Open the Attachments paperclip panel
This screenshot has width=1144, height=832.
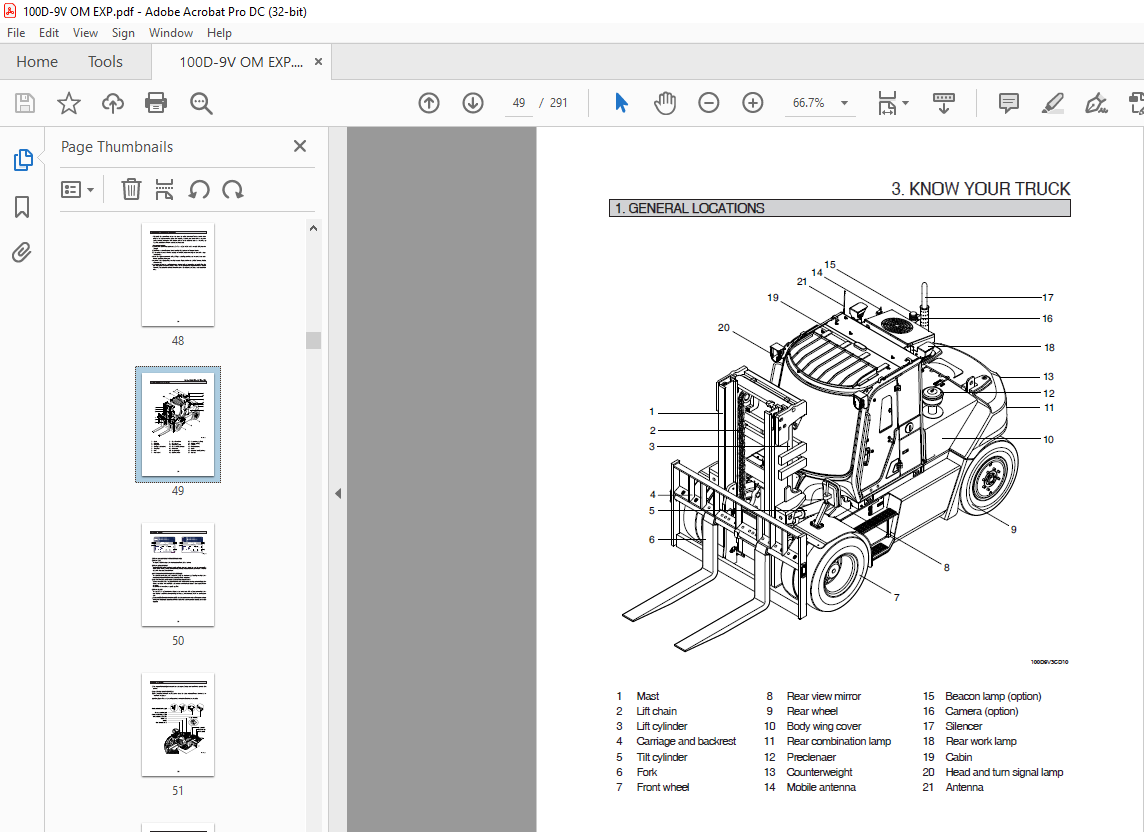click(x=22, y=253)
